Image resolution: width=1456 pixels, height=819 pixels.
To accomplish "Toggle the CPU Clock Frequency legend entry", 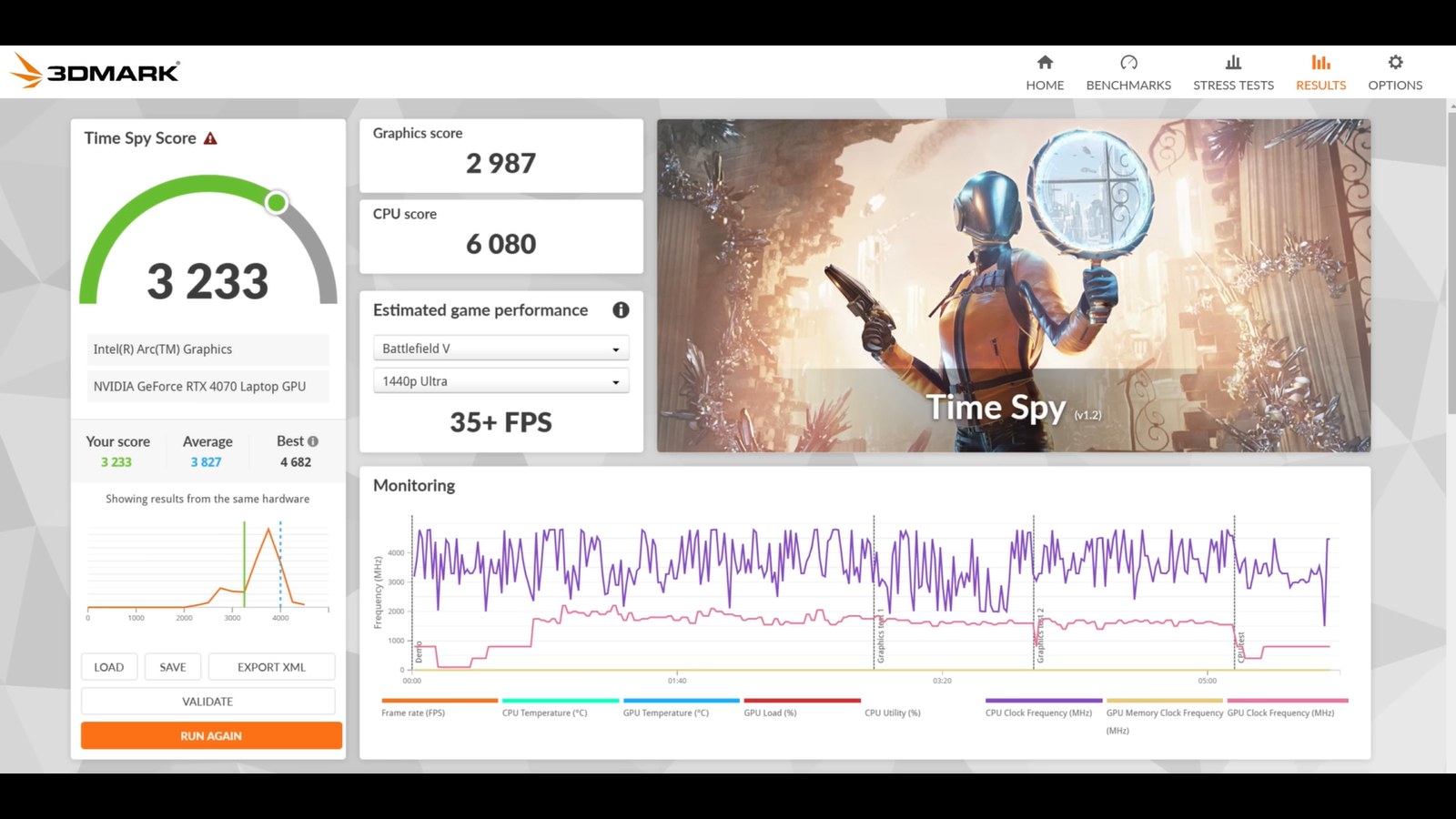I will (x=1044, y=708).
